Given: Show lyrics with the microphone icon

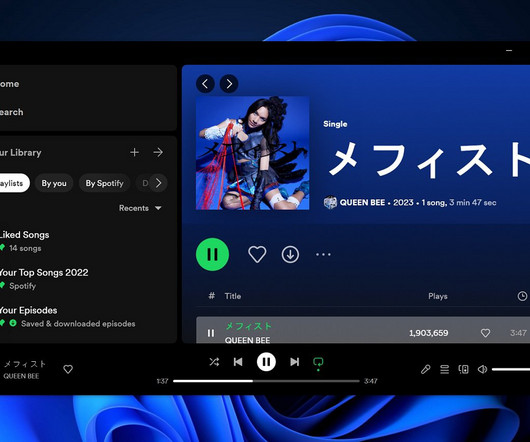Looking at the screenshot, I should tap(426, 369).
